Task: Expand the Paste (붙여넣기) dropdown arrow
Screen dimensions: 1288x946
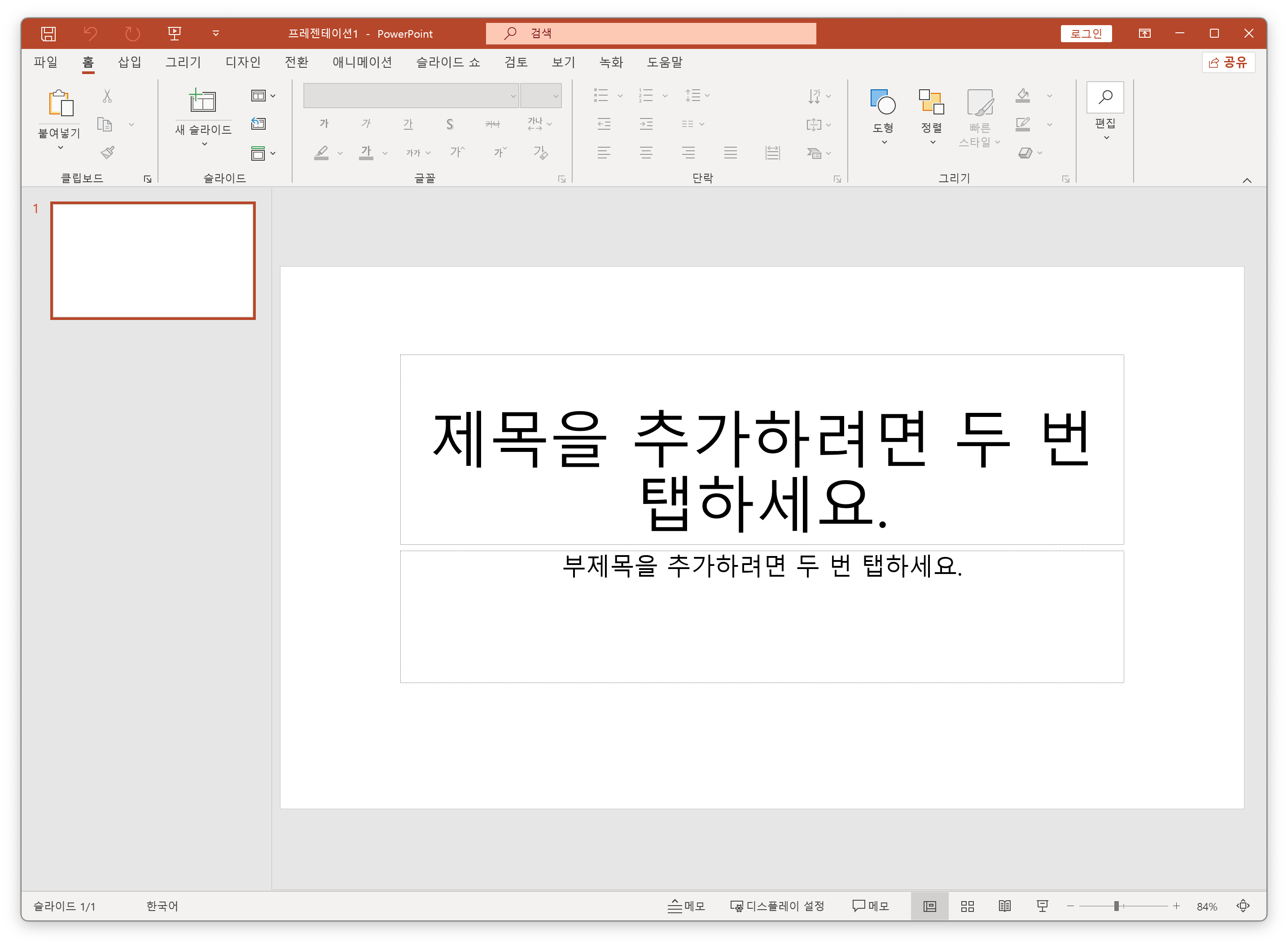Action: point(60,148)
